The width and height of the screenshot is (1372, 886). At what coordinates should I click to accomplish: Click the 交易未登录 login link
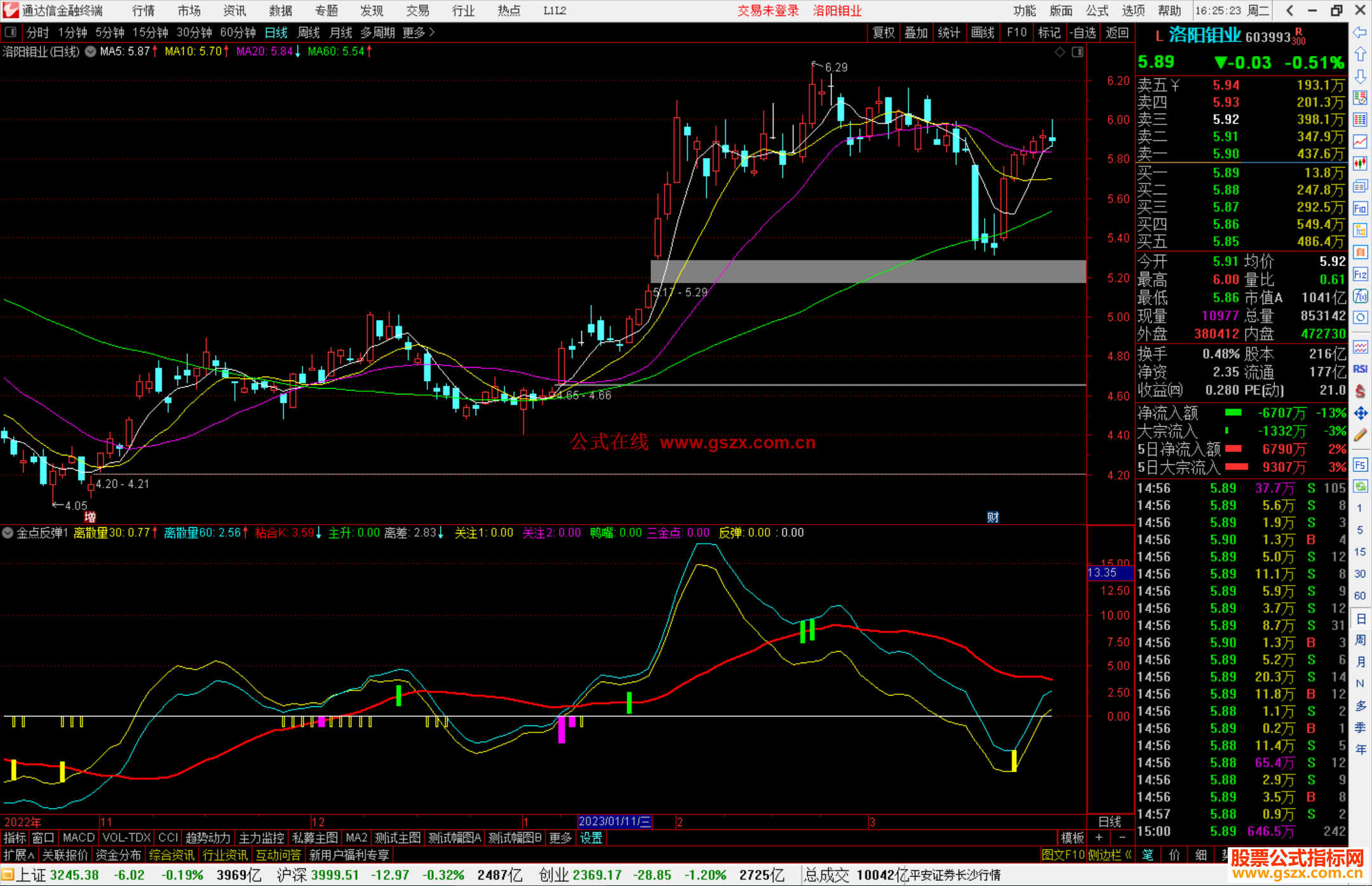tap(768, 11)
